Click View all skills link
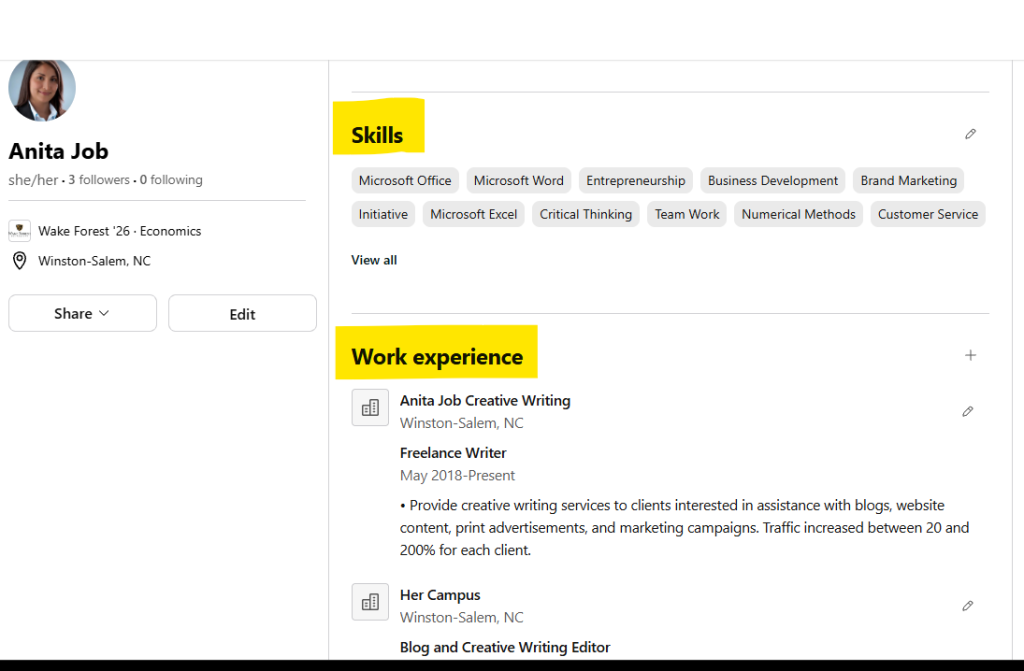The width and height of the screenshot is (1024, 671). coord(374,260)
